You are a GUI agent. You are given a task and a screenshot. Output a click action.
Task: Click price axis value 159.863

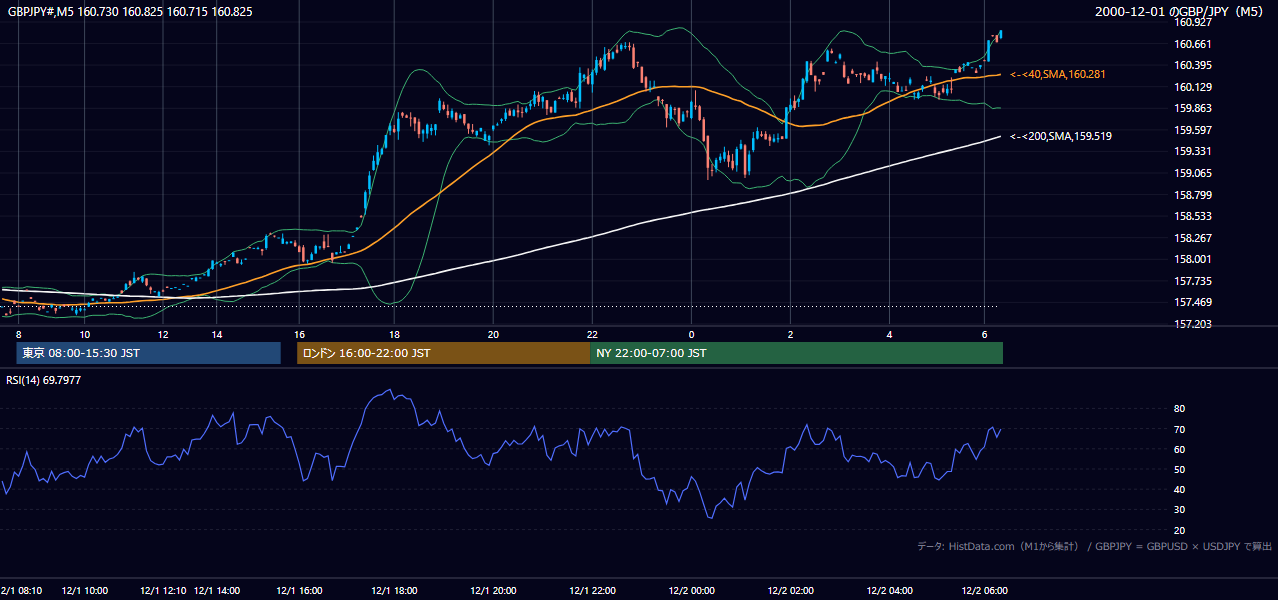pos(1194,109)
